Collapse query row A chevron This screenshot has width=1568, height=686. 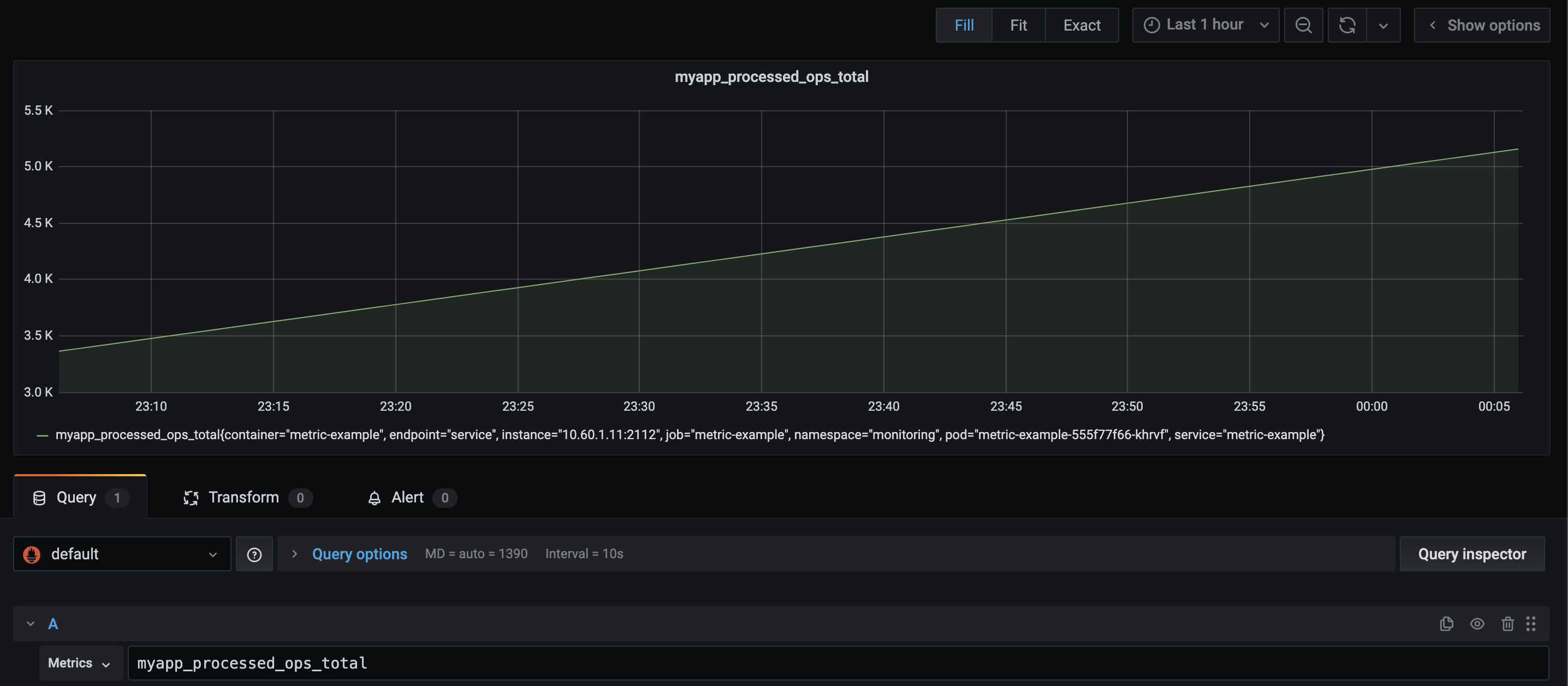tap(31, 624)
